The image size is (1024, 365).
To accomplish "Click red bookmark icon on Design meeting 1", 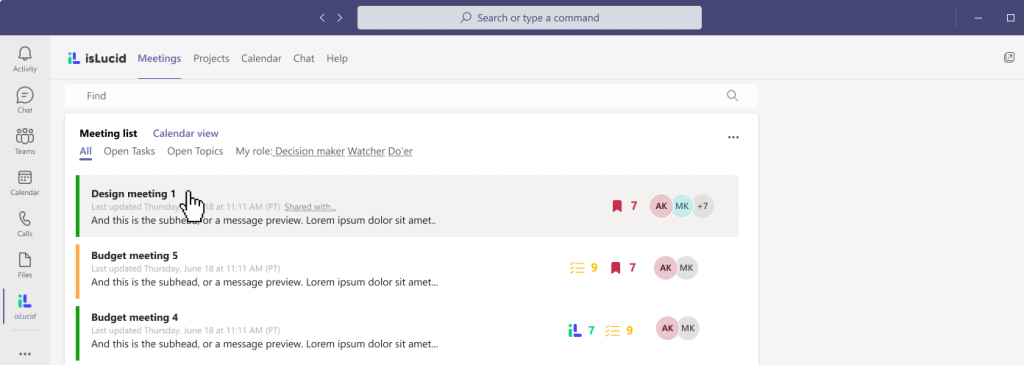I will pos(616,206).
